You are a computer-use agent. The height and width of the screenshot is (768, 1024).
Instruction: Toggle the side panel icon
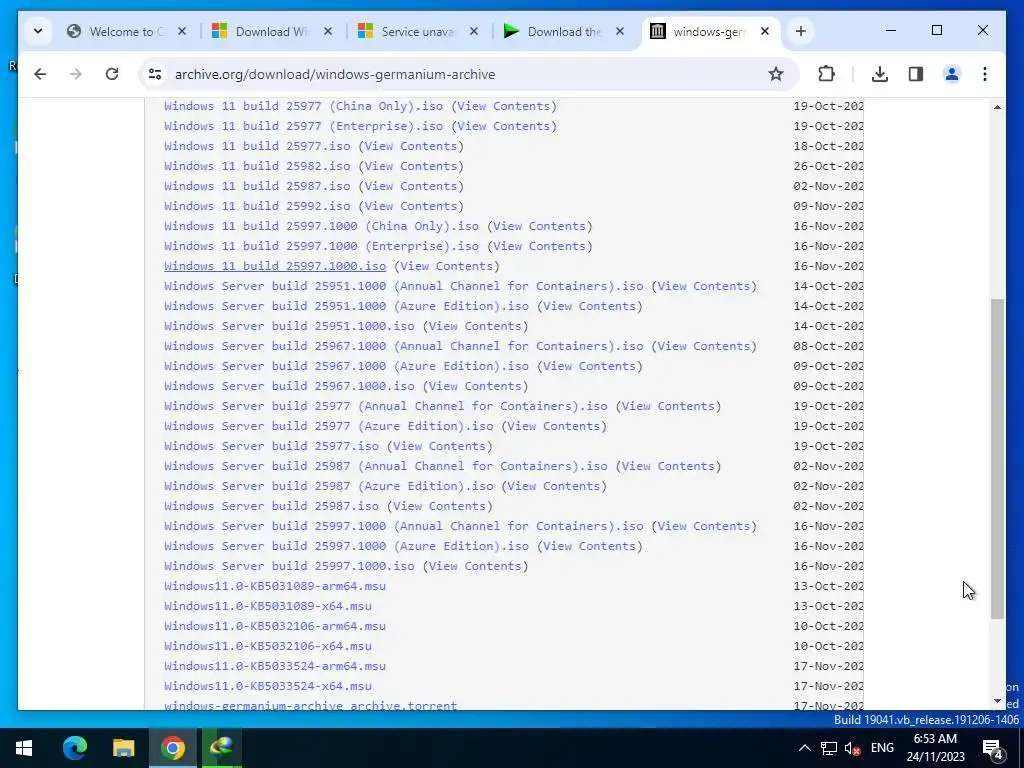916,74
